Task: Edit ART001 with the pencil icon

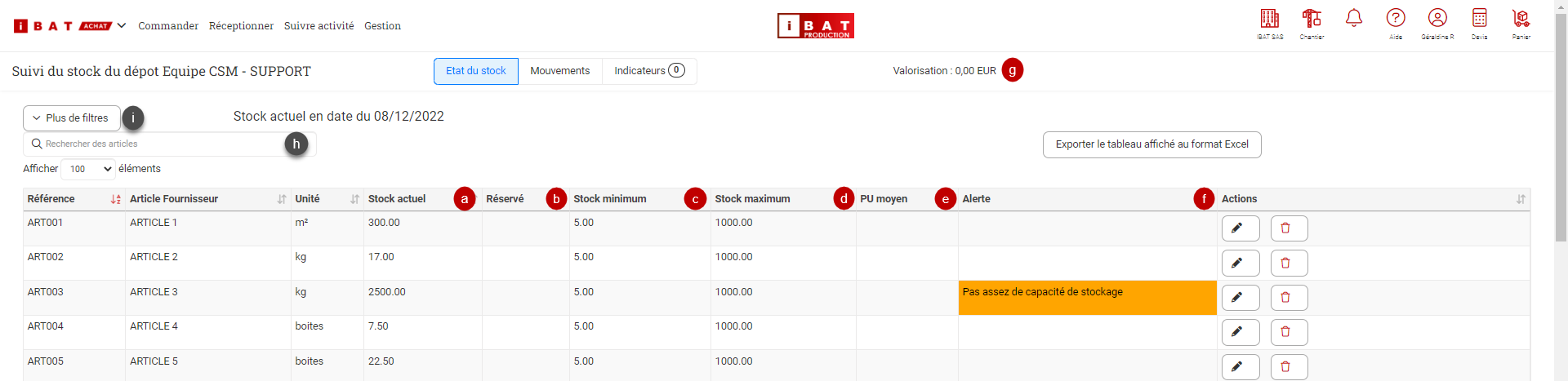Action: tap(1240, 228)
